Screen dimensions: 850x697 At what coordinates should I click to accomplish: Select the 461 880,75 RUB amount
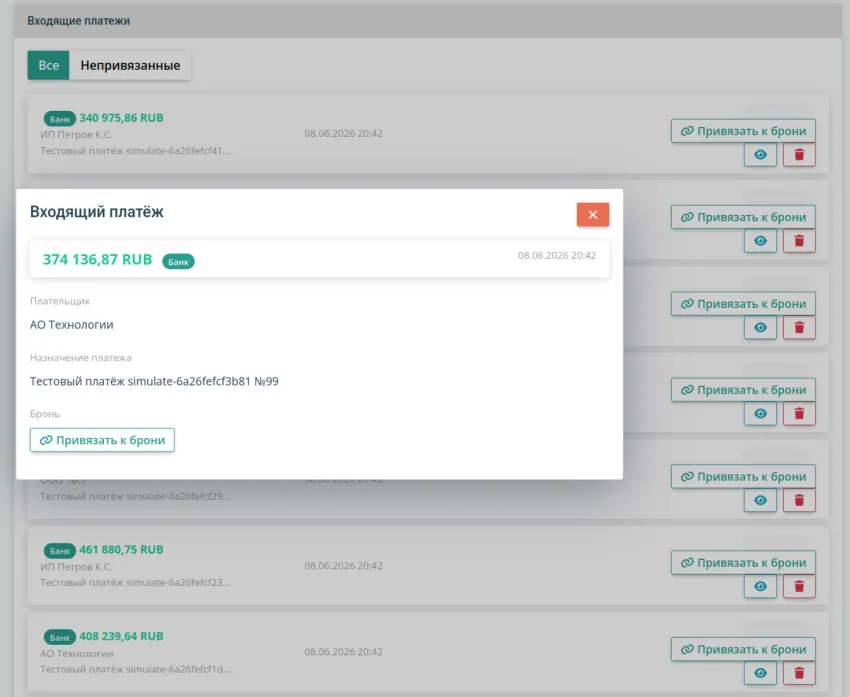pos(121,550)
